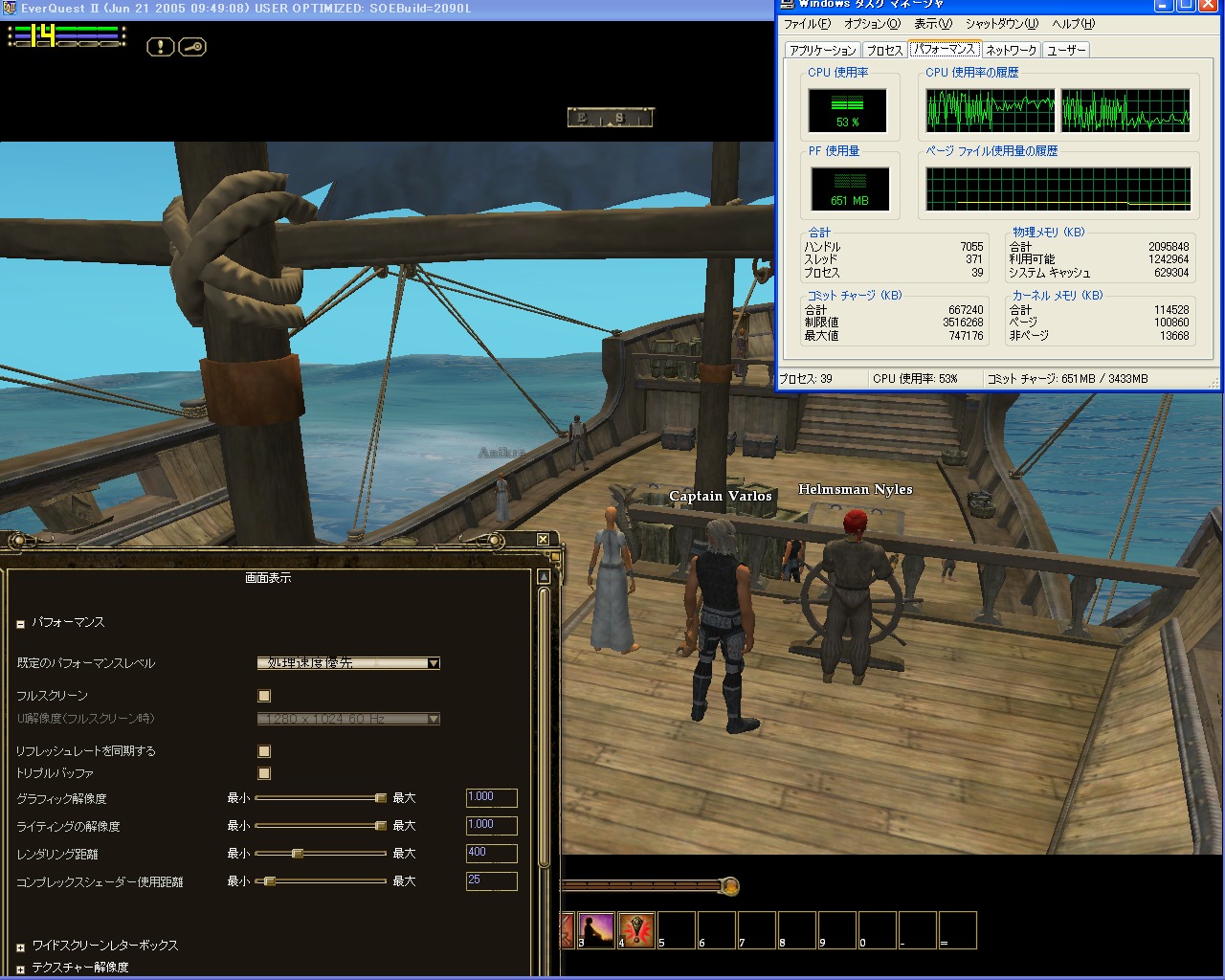Open the ファイル(F) menu in Task Manager
The height and width of the screenshot is (980, 1225).
(x=807, y=24)
